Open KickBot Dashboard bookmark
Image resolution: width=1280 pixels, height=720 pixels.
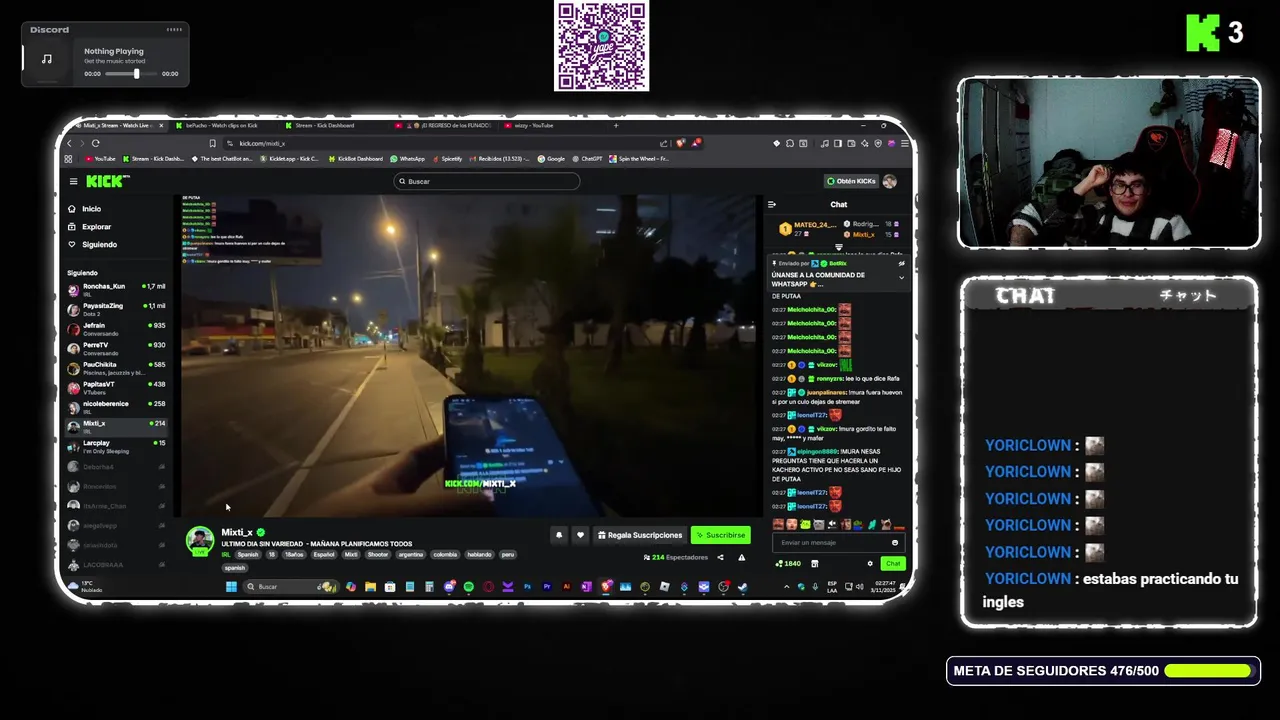(x=355, y=158)
